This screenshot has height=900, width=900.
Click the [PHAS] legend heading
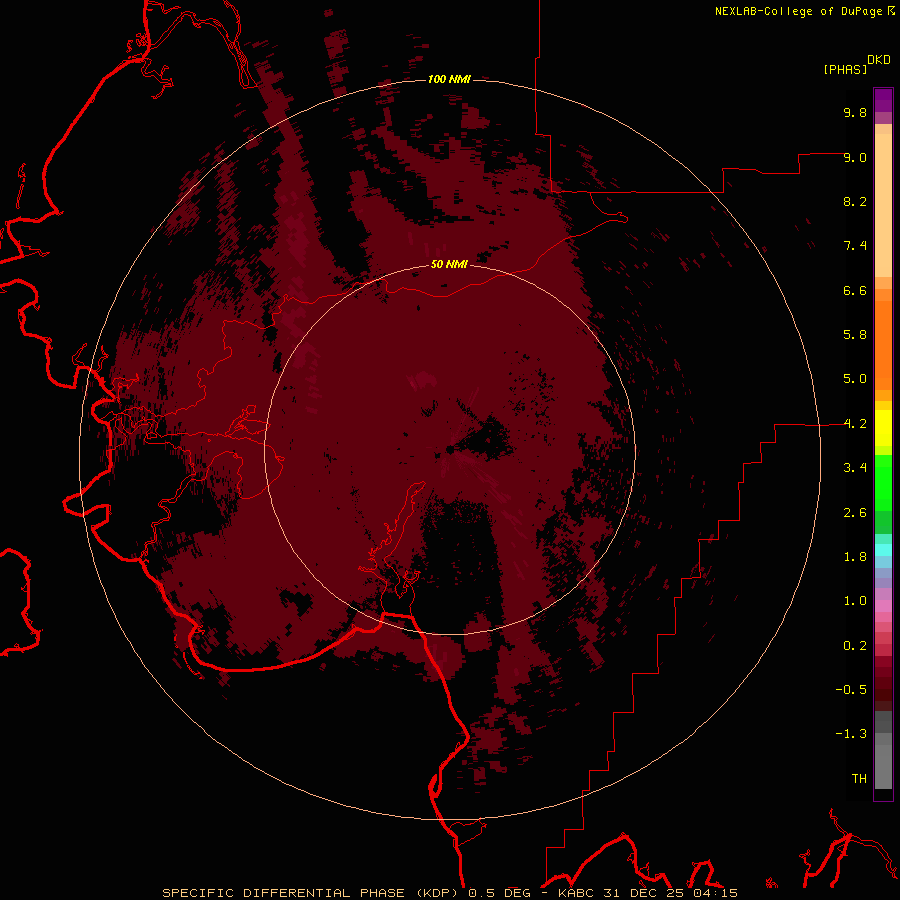845,69
